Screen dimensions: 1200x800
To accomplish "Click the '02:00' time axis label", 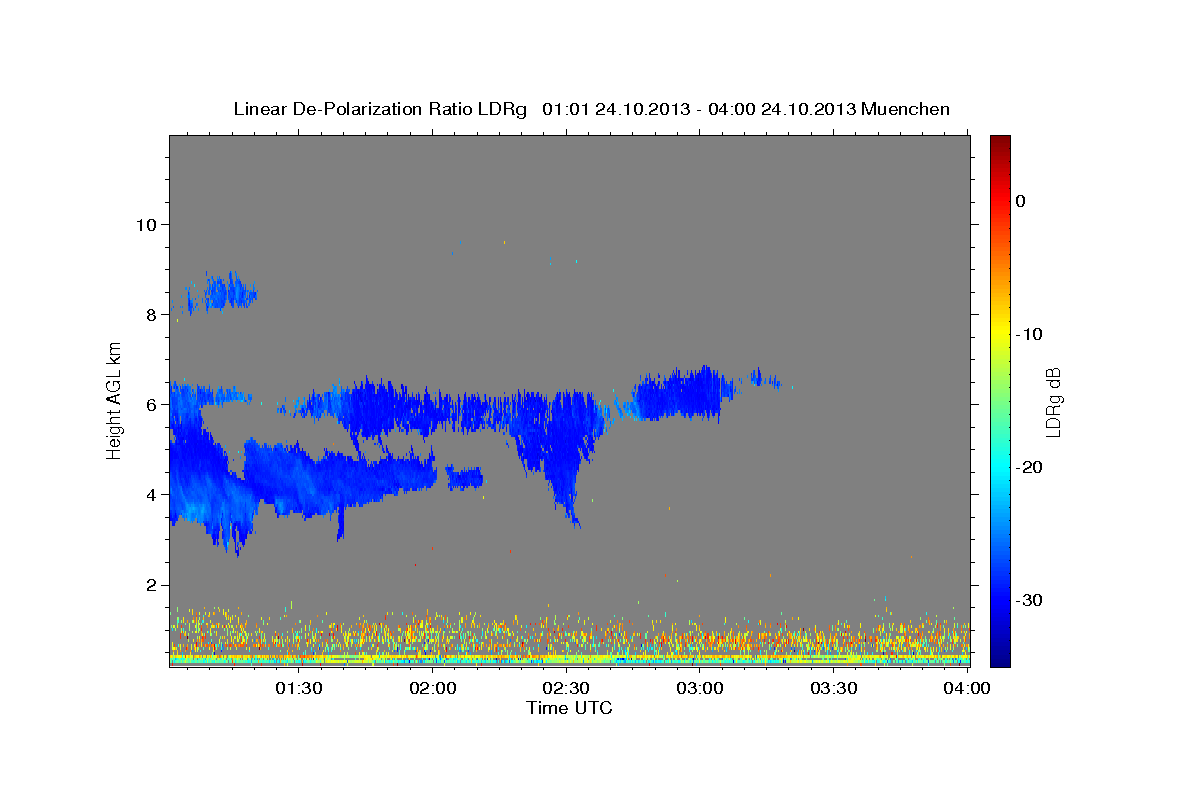I will point(433,688).
